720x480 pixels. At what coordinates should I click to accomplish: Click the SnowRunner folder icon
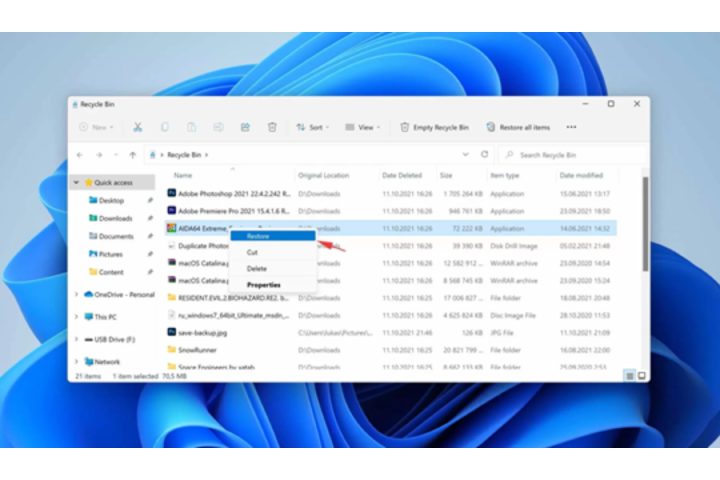pos(171,350)
